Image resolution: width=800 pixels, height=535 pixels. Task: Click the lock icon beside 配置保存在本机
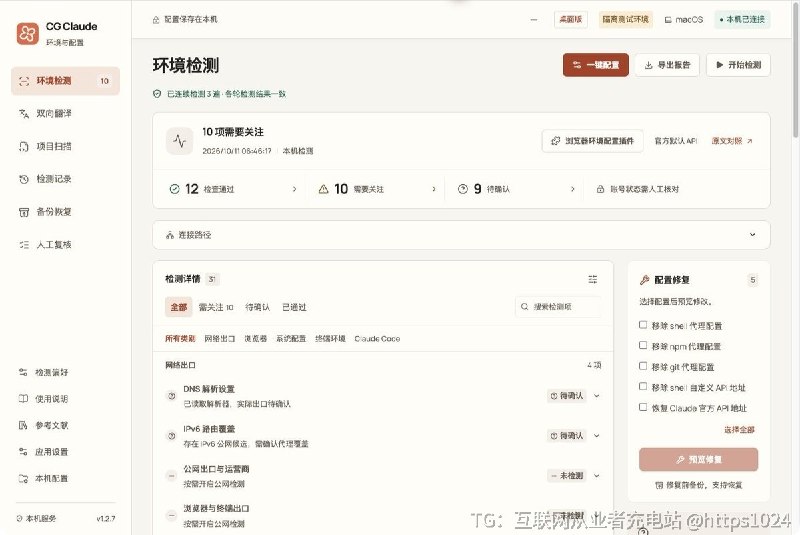[156, 20]
